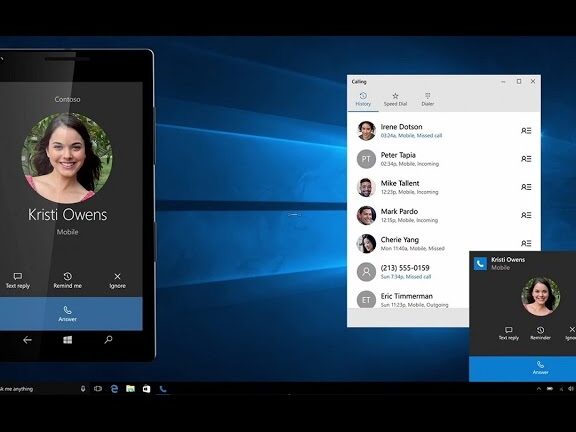Image resolution: width=576 pixels, height=432 pixels.
Task: Click the Ask me anything search box
Action: (x=37, y=389)
